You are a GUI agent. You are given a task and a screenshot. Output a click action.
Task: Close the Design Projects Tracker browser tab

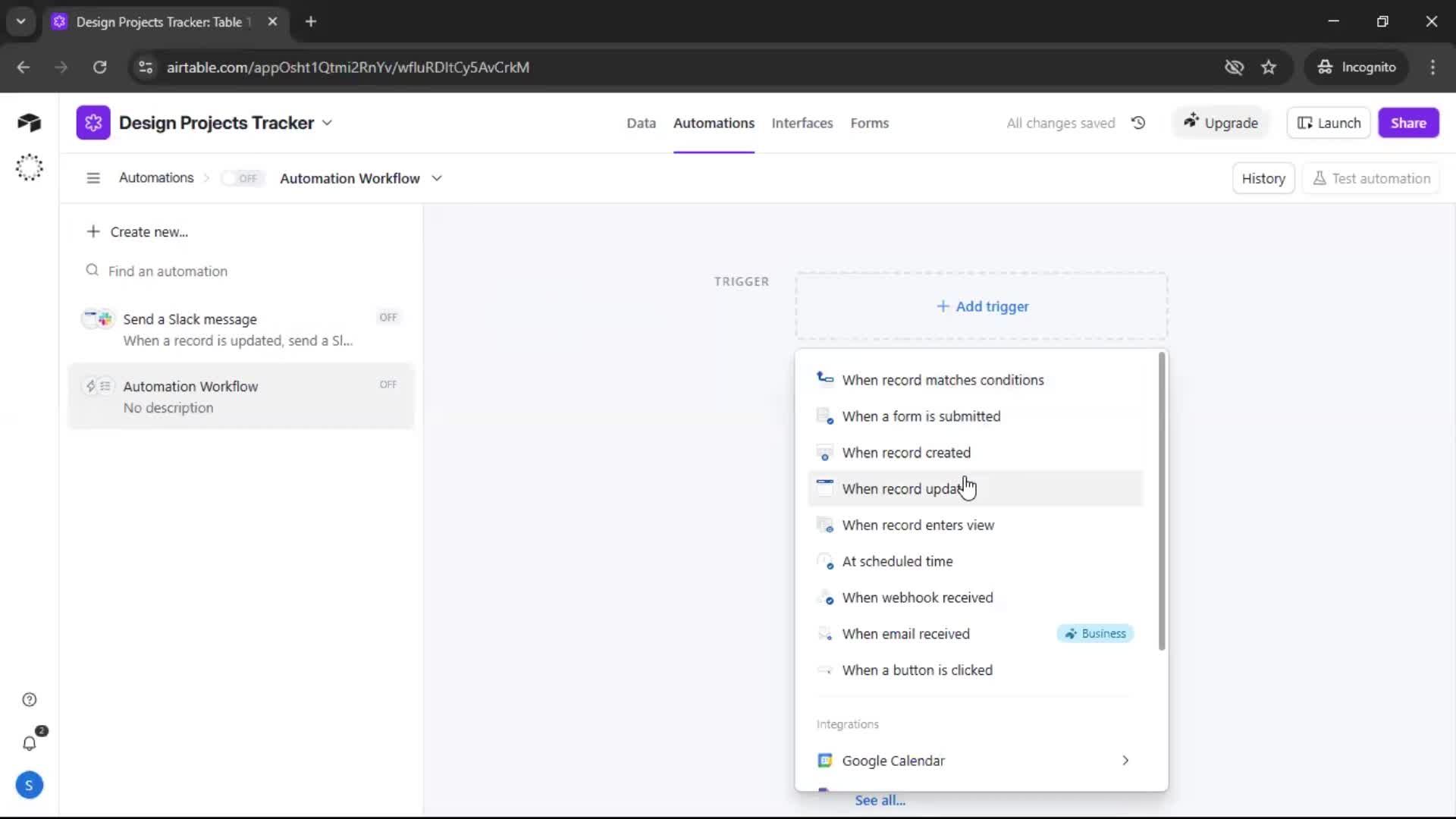[272, 21]
